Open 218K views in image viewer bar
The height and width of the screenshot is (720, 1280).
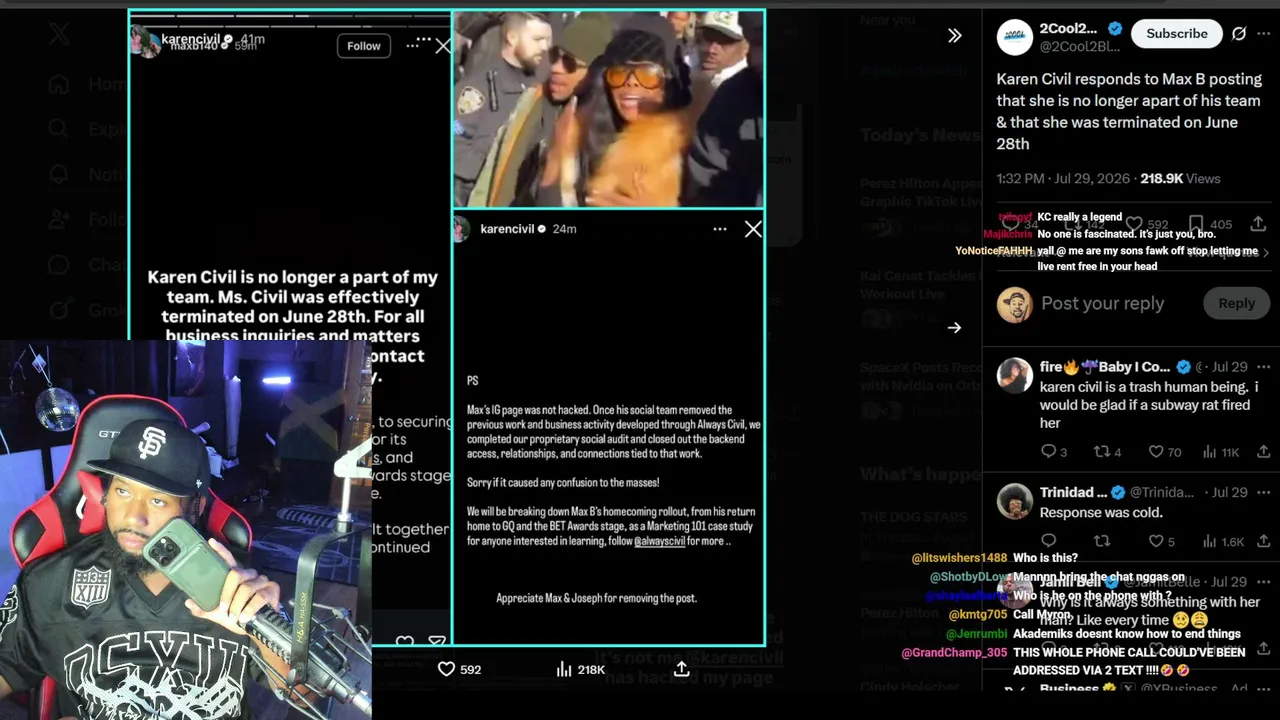pyautogui.click(x=580, y=669)
